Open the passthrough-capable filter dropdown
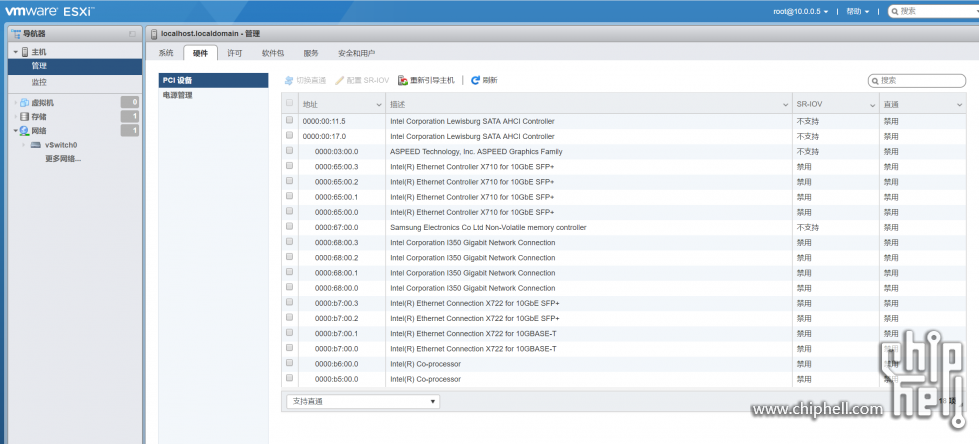979x444 pixels. [363, 402]
